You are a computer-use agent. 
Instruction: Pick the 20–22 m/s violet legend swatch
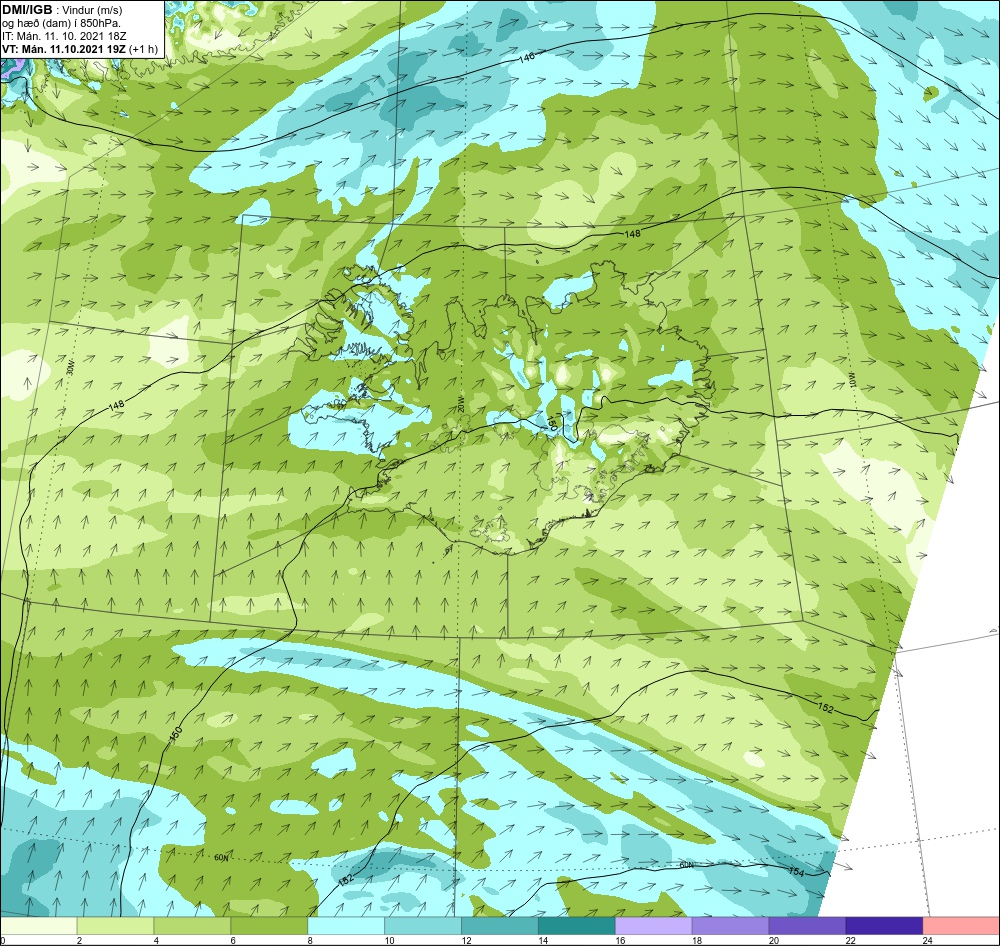pos(807,925)
